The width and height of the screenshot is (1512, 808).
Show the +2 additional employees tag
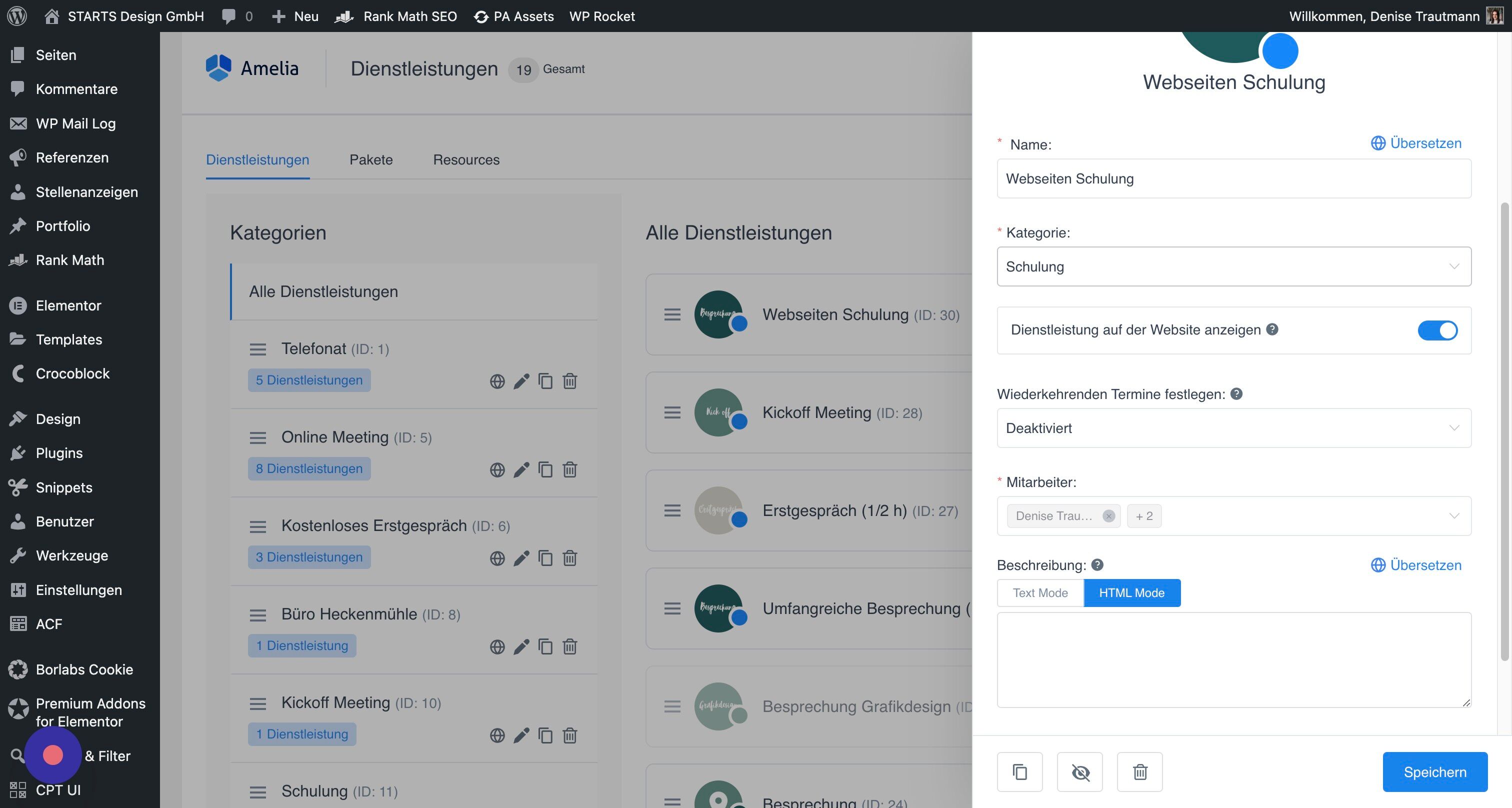(1144, 516)
